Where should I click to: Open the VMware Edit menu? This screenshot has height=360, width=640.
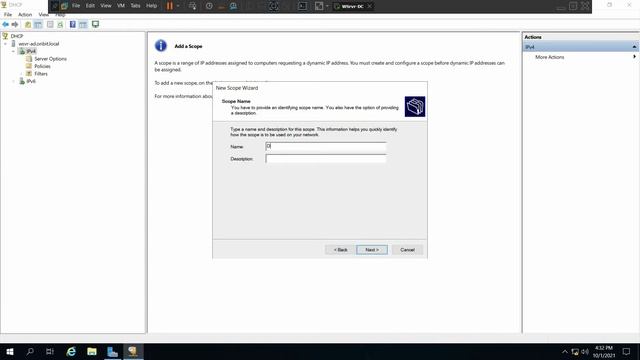click(x=90, y=6)
